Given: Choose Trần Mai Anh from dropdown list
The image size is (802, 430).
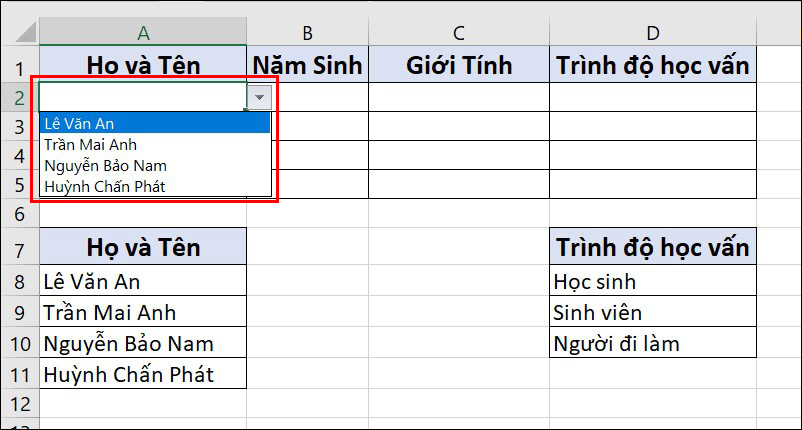Looking at the screenshot, I should point(155,145).
